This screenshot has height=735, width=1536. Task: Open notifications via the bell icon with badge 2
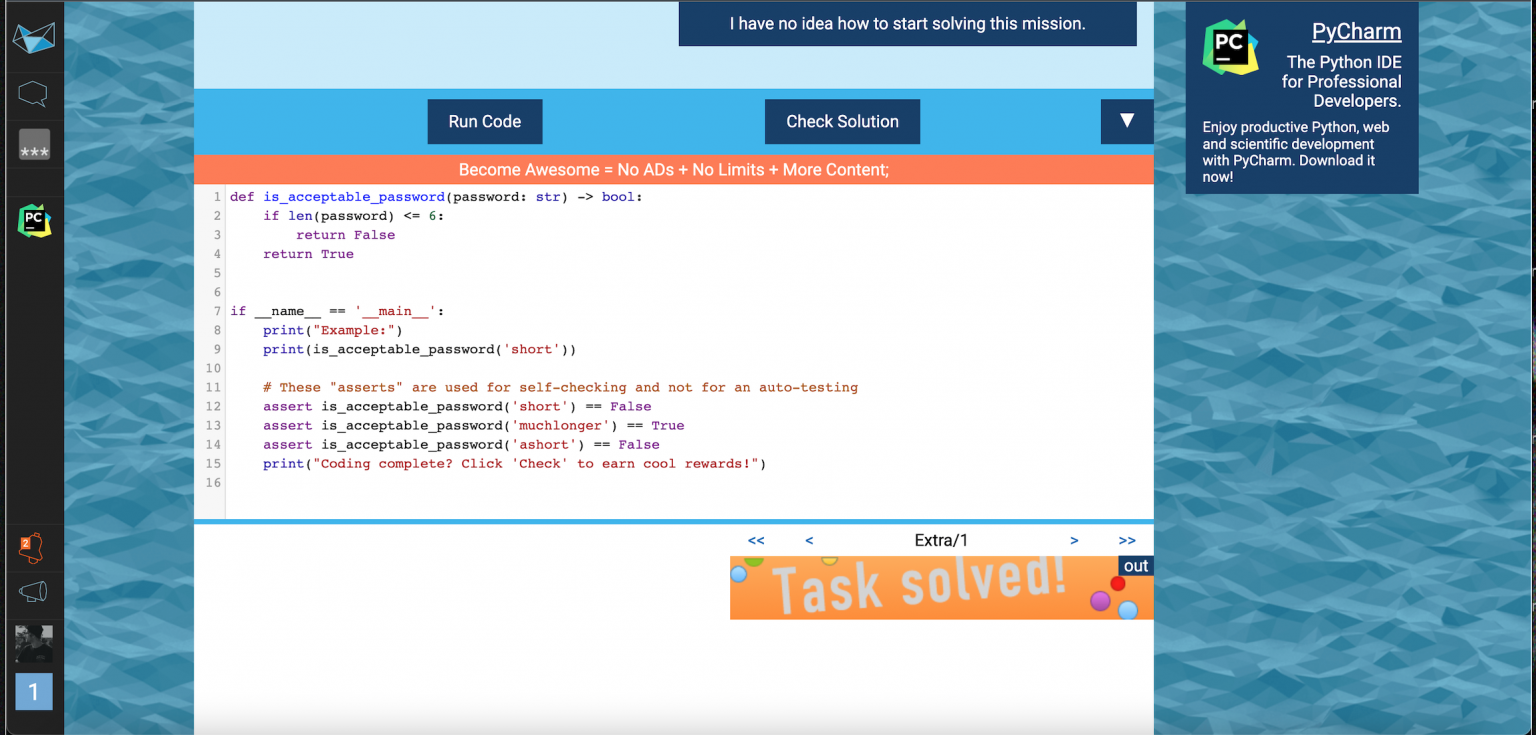click(33, 547)
